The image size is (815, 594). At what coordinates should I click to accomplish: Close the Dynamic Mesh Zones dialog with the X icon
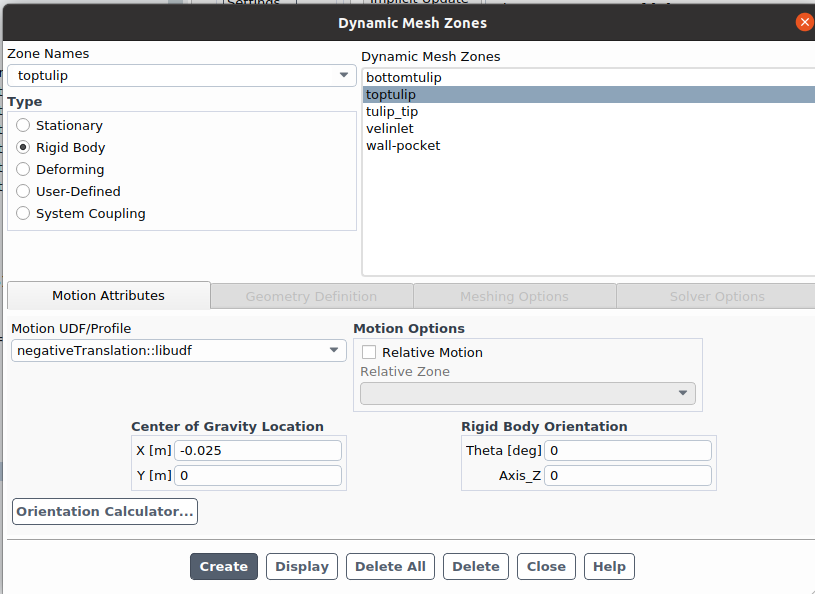pyautogui.click(x=804, y=22)
